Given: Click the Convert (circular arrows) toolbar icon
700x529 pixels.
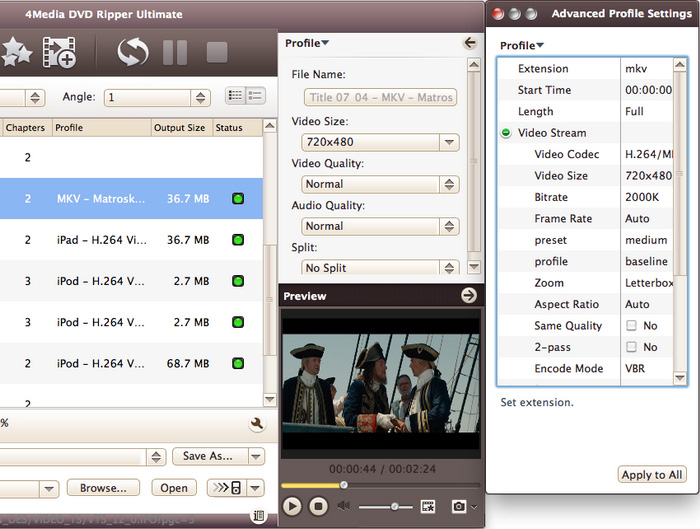Looking at the screenshot, I should [x=132, y=52].
